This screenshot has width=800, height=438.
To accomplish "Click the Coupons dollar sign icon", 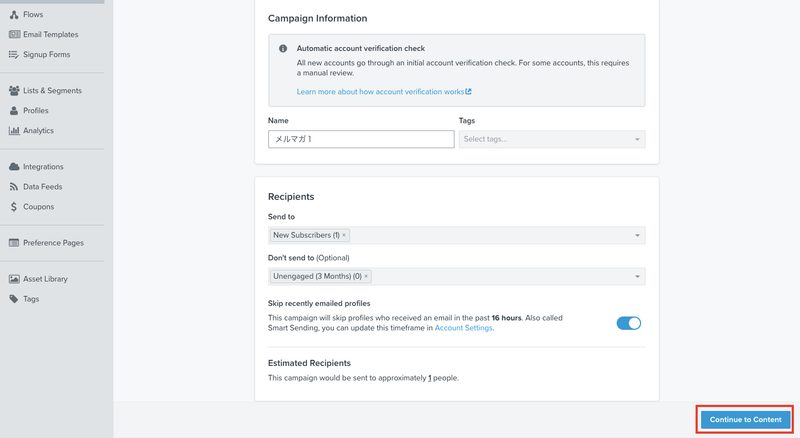I will point(14,207).
